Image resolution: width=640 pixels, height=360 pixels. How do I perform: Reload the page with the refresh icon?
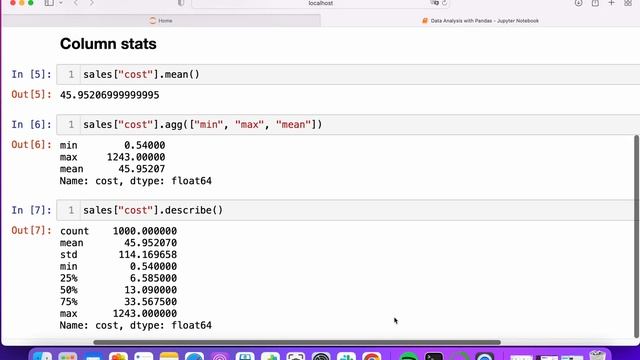pyautogui.click(x=444, y=3)
